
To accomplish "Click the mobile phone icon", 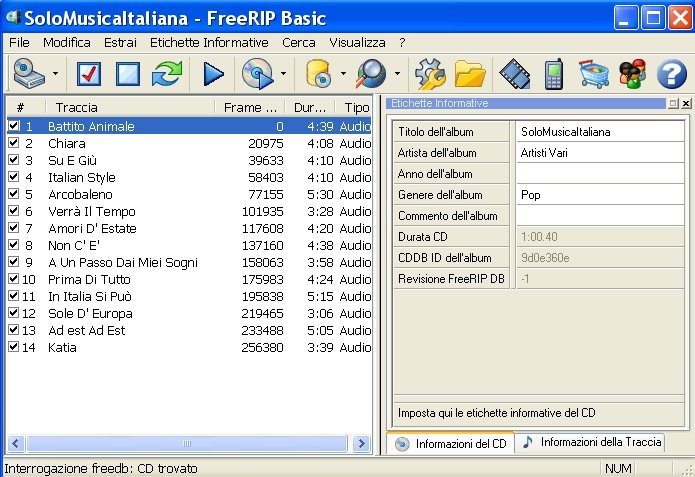I will [x=554, y=74].
